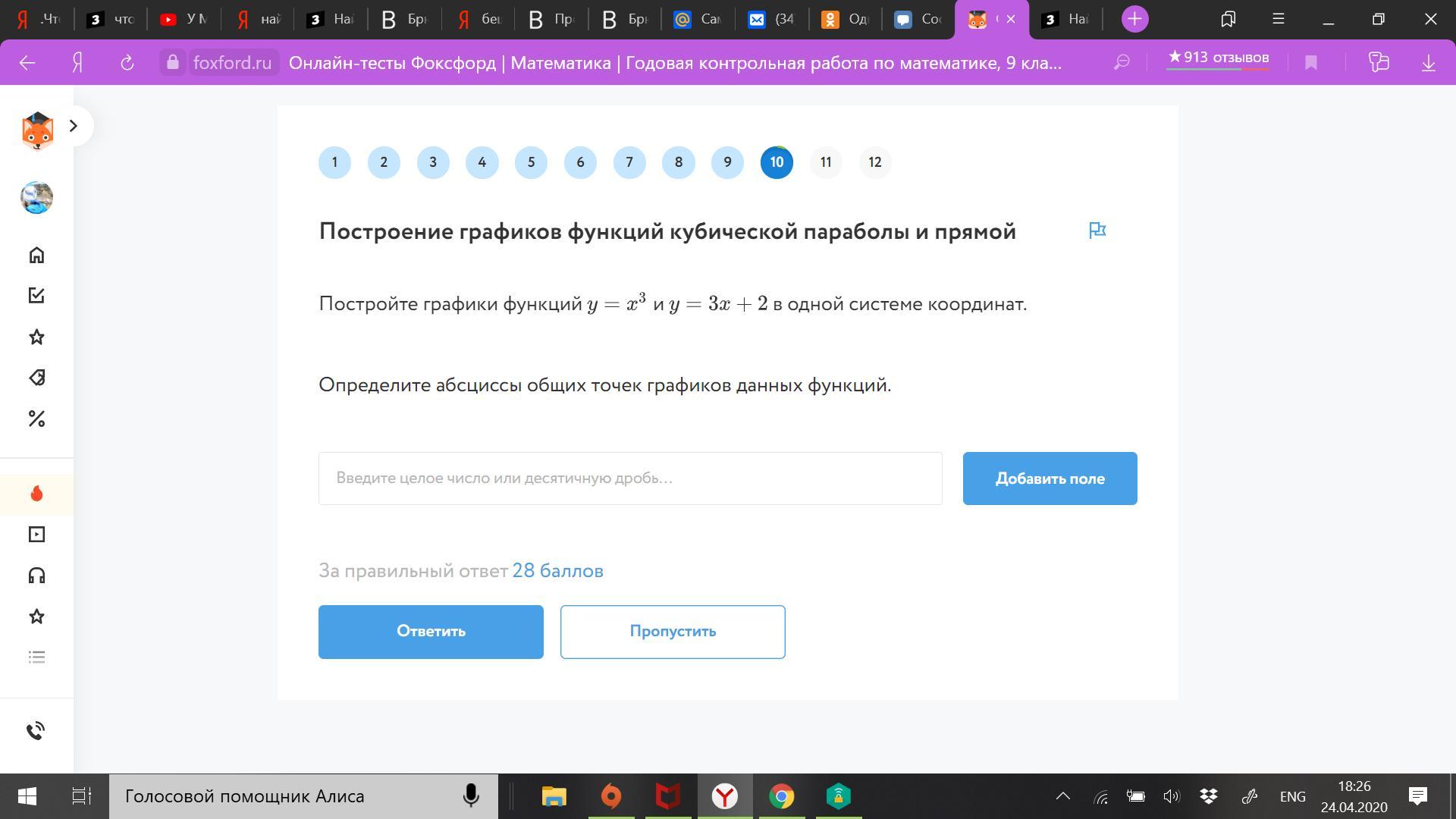Open the home icon in left sidebar
1456x819 pixels.
click(36, 255)
